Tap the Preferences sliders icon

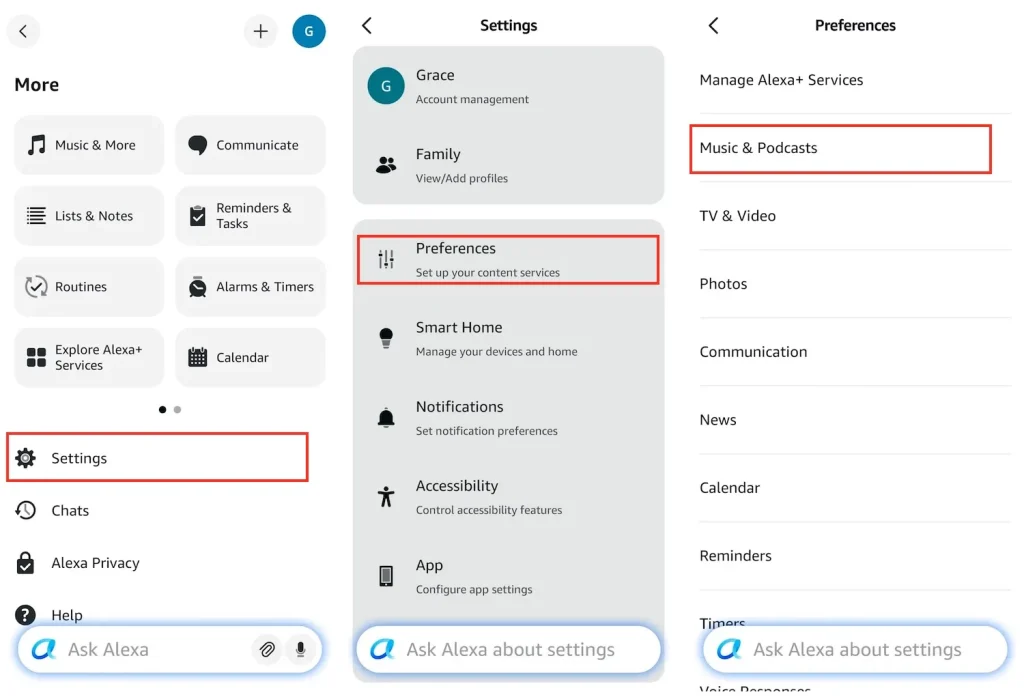pos(386,259)
